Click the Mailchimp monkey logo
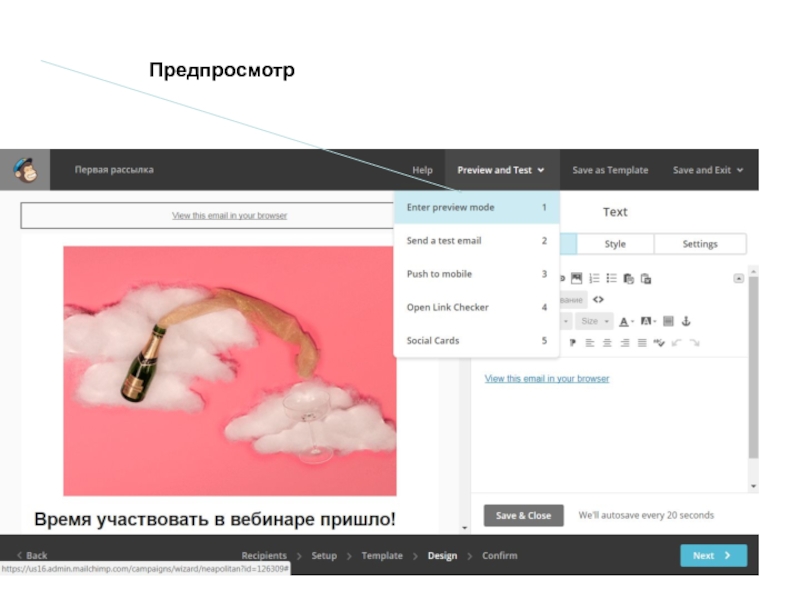Viewport: 800px width, 600px height. click(25, 170)
